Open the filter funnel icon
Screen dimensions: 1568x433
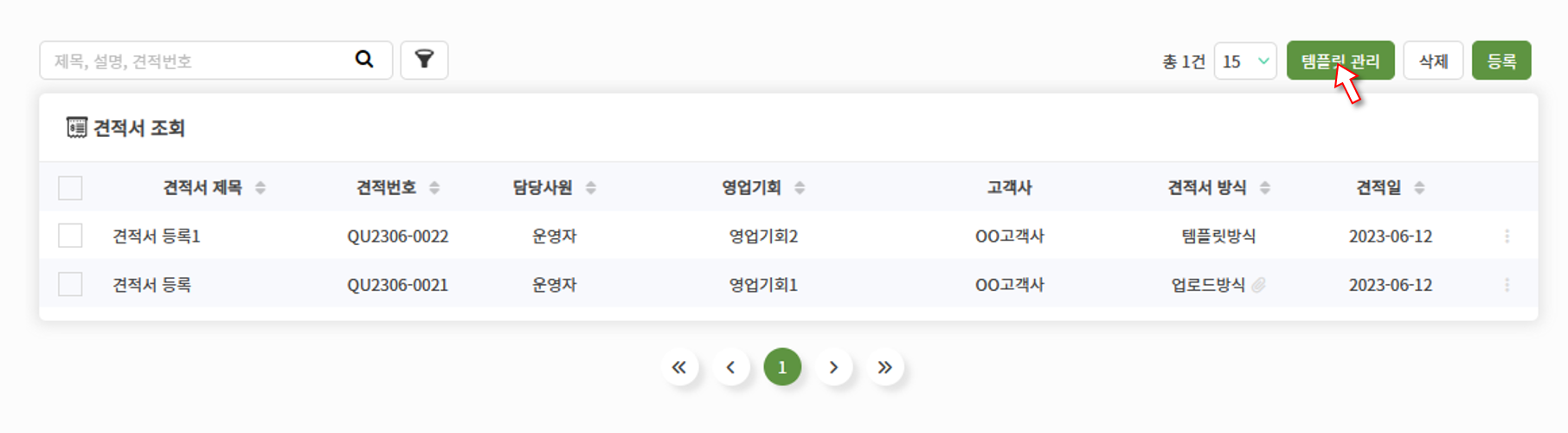point(424,60)
